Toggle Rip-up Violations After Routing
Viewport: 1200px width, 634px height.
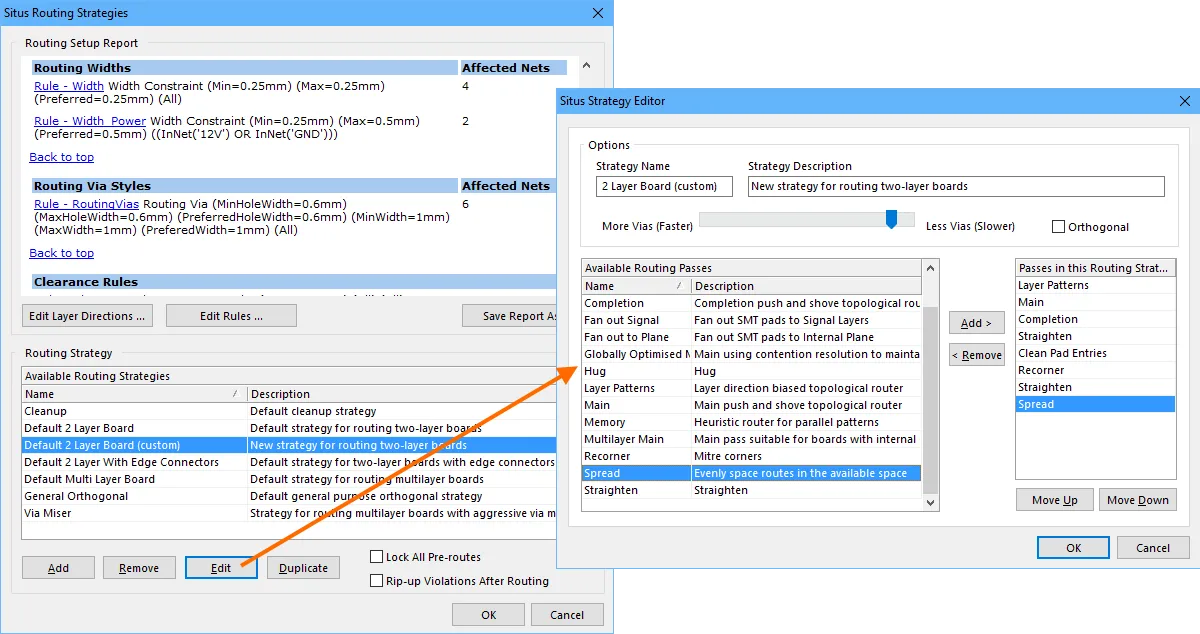(x=377, y=581)
